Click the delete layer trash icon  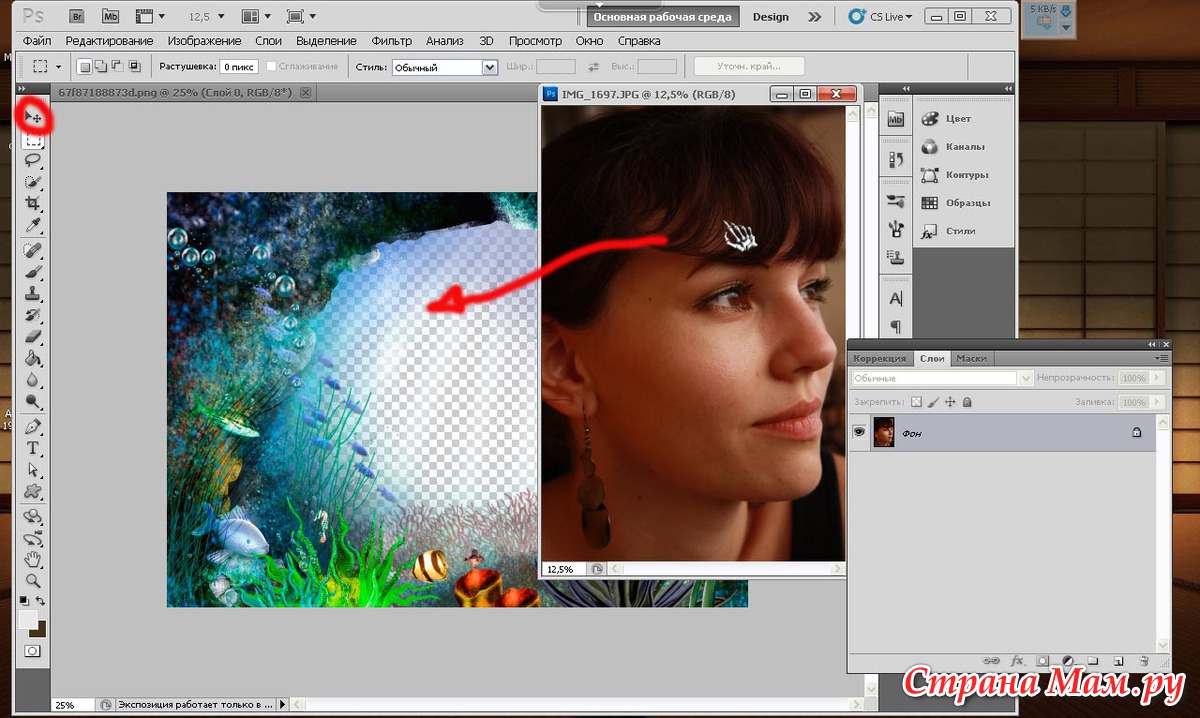[x=1143, y=661]
